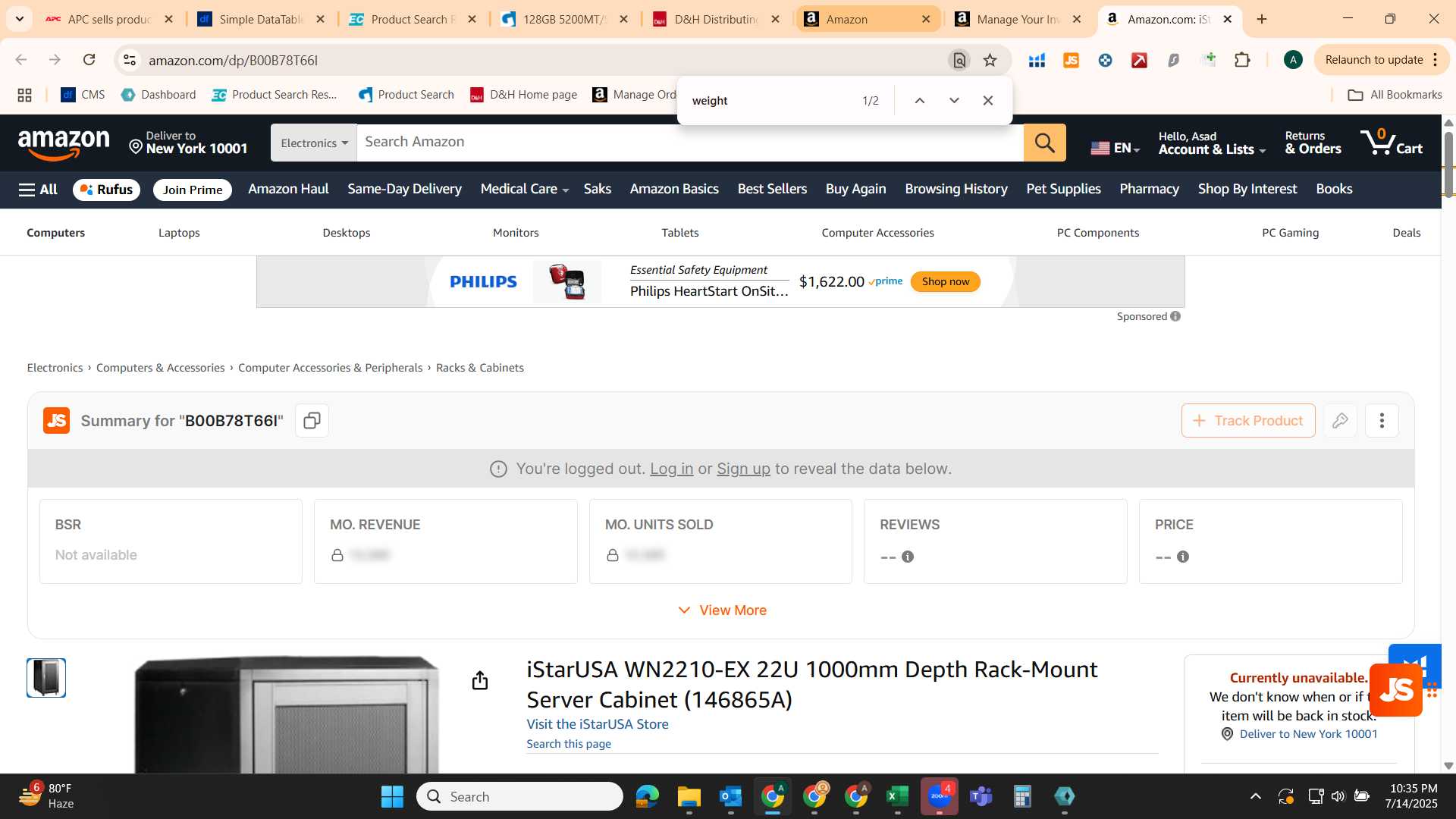The image size is (1456, 819).
Task: Click the Windows taskbar Search box
Action: 519,796
